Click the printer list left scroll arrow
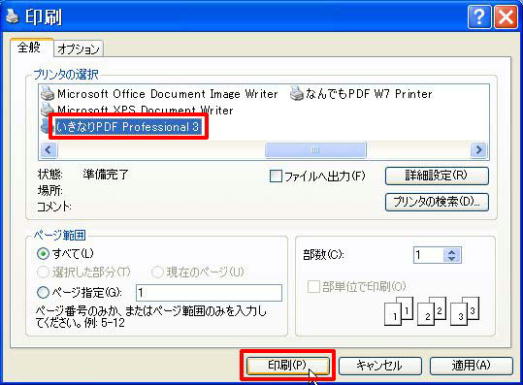Image resolution: width=523 pixels, height=385 pixels. click(x=49, y=150)
